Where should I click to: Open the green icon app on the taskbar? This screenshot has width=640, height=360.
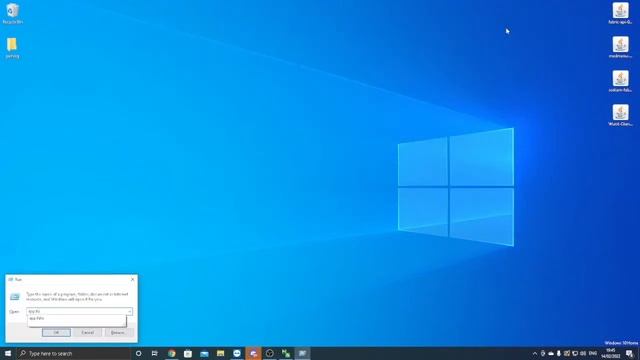[x=286, y=353]
